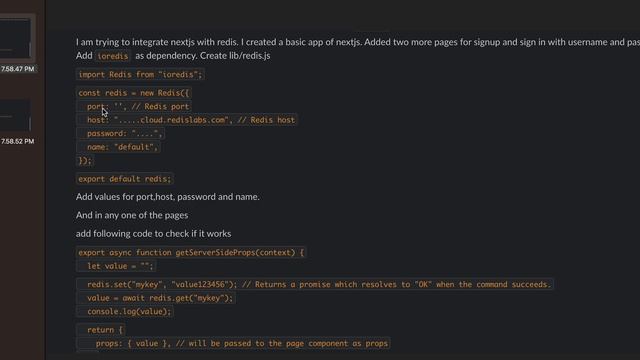The height and width of the screenshot is (360, 640).
Task: Click the closing }); code line
Action: [85, 160]
